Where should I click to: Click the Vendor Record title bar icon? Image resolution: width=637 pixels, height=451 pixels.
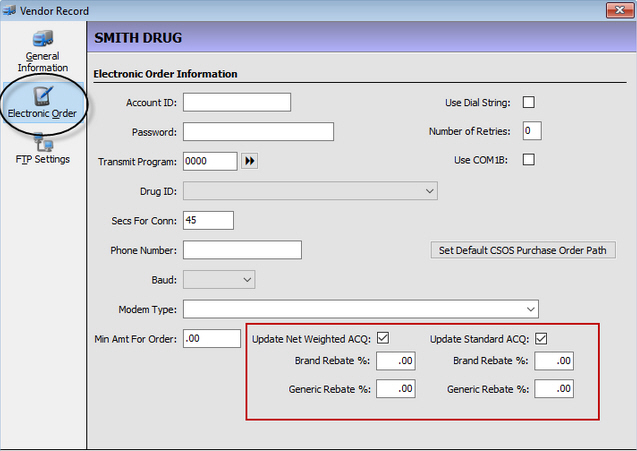[9, 11]
